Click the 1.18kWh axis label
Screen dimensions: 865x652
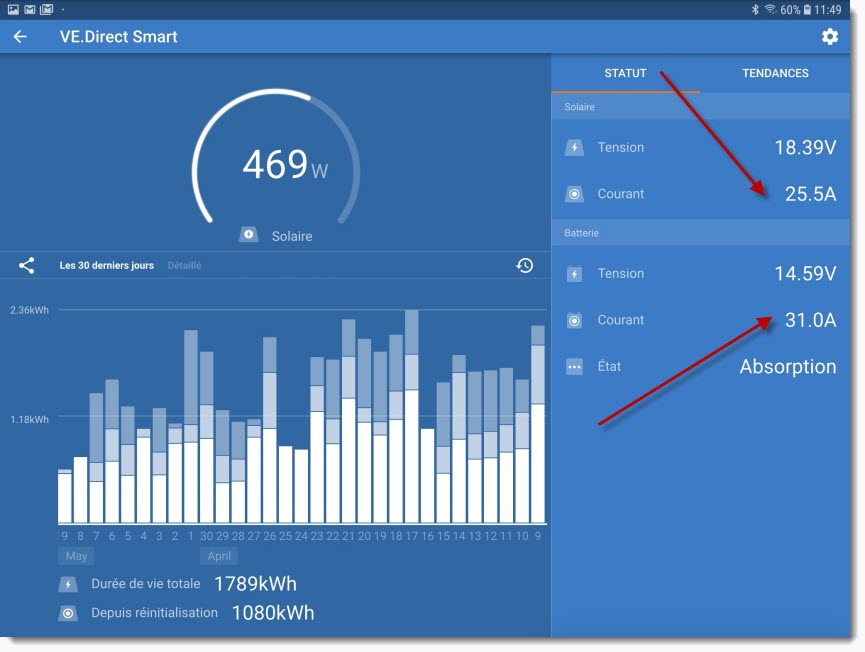29,420
